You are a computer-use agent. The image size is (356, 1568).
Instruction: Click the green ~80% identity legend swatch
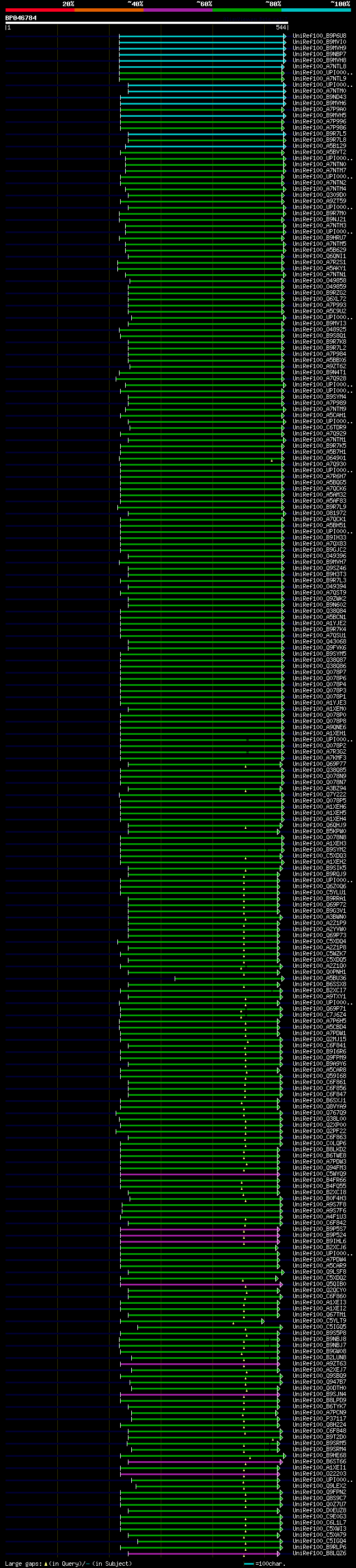click(x=247, y=10)
